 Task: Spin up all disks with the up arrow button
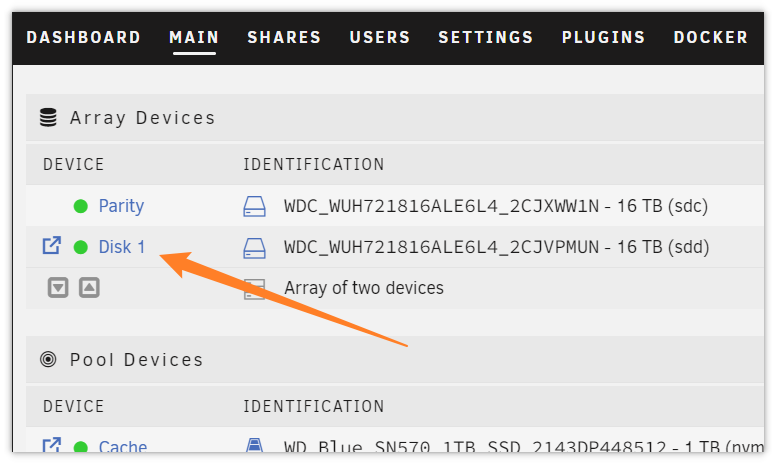89,287
